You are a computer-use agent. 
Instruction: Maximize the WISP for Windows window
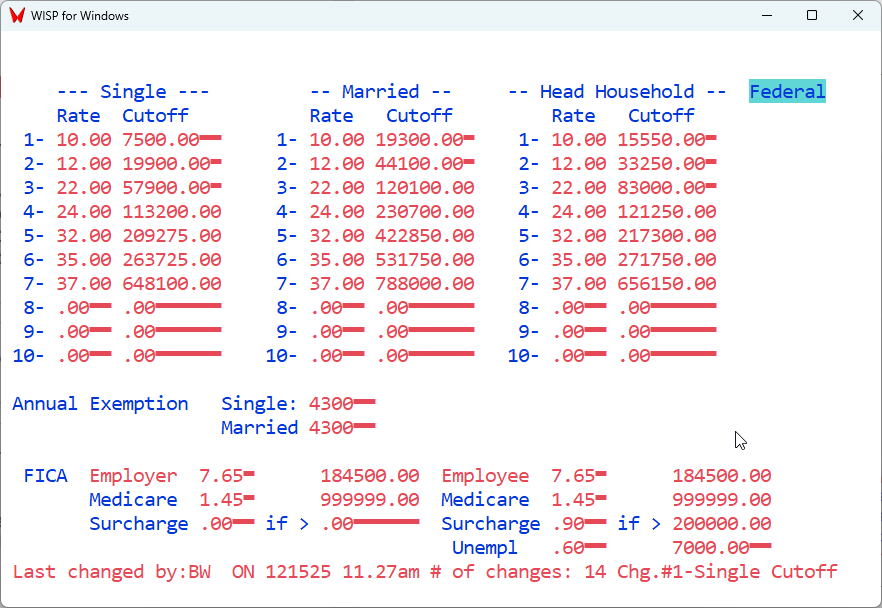812,16
